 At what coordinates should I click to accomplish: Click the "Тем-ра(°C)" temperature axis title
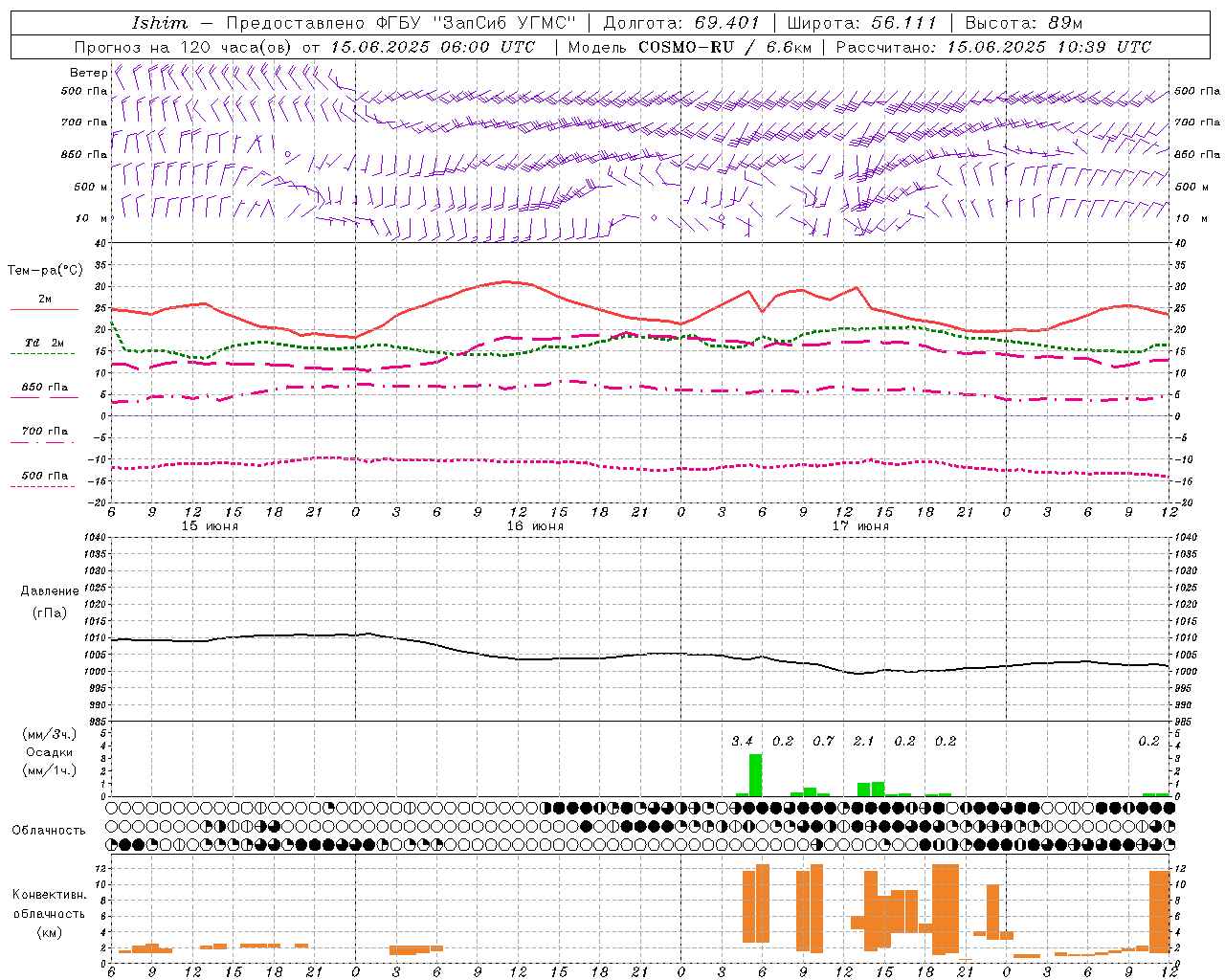click(x=45, y=271)
